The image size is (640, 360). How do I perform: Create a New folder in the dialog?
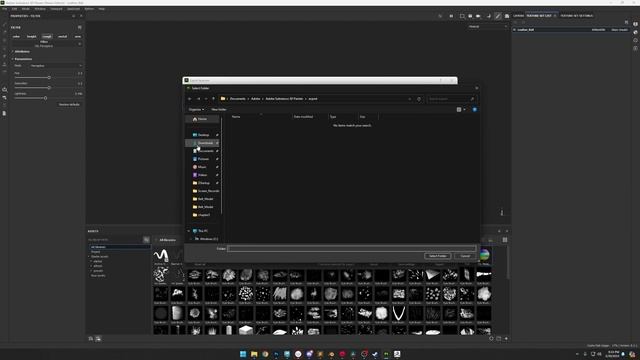(x=219, y=109)
